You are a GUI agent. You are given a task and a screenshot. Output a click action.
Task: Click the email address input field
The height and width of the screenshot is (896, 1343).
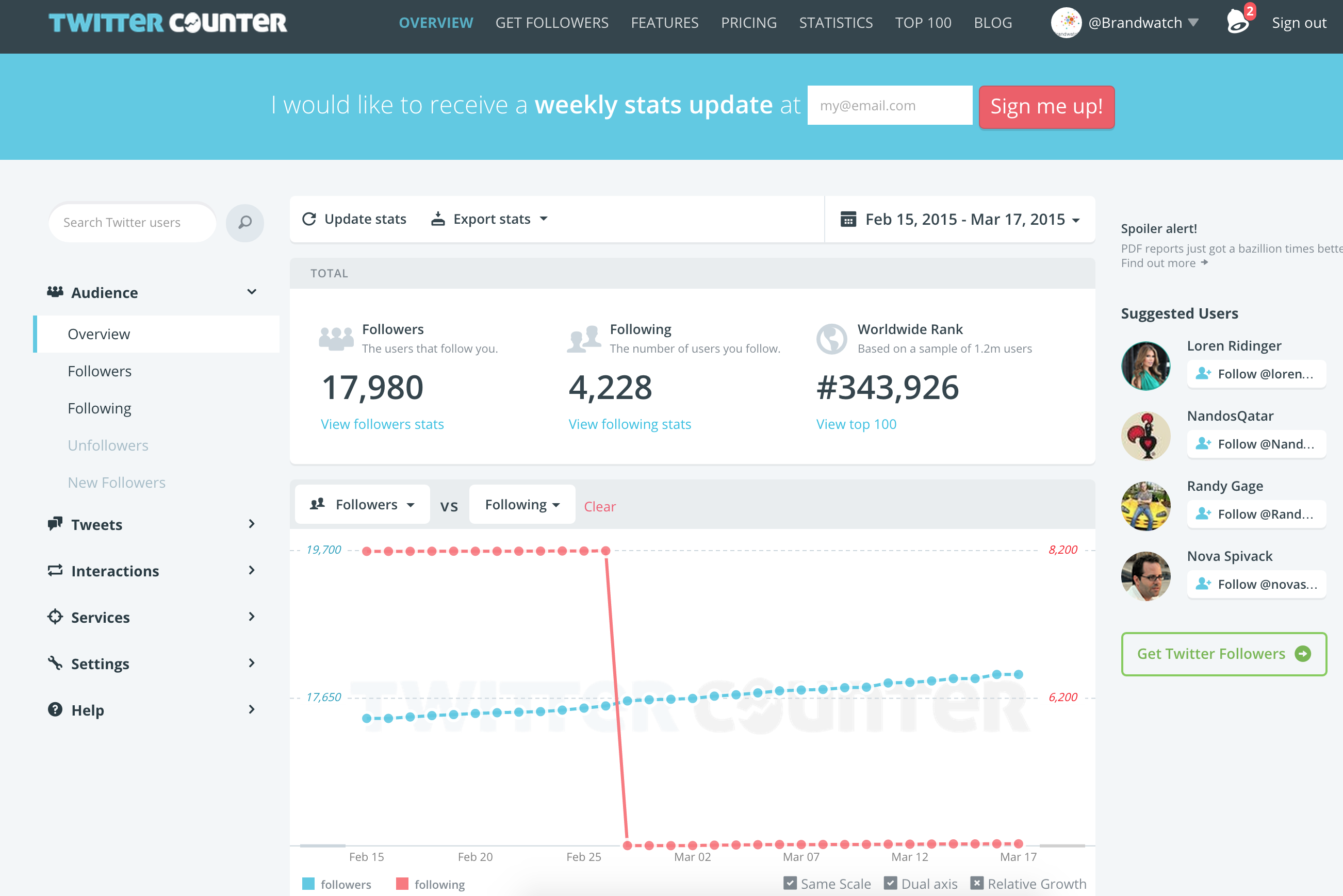pyautogui.click(x=889, y=105)
